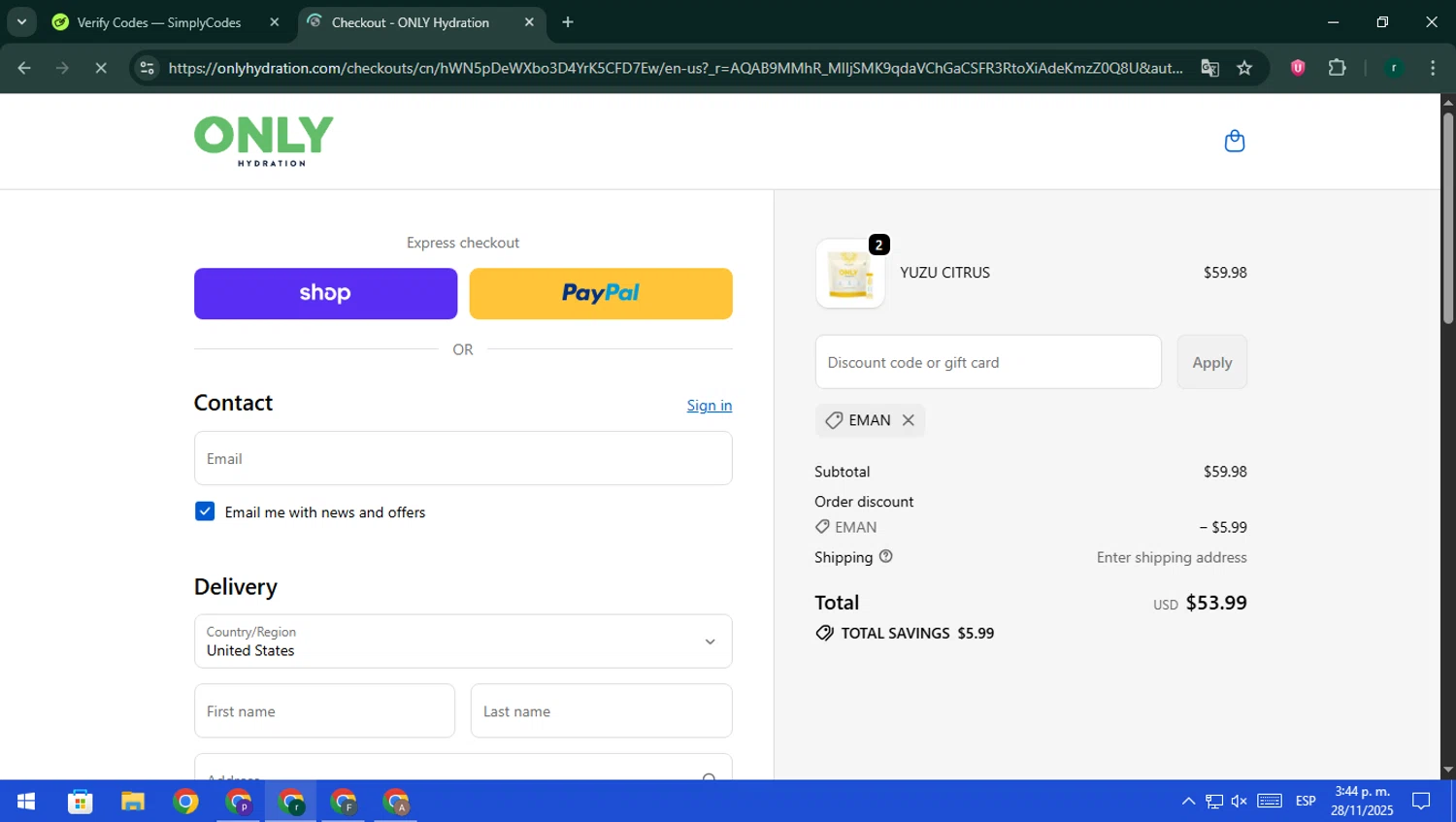Open the uBlock extension icon

point(1297,68)
